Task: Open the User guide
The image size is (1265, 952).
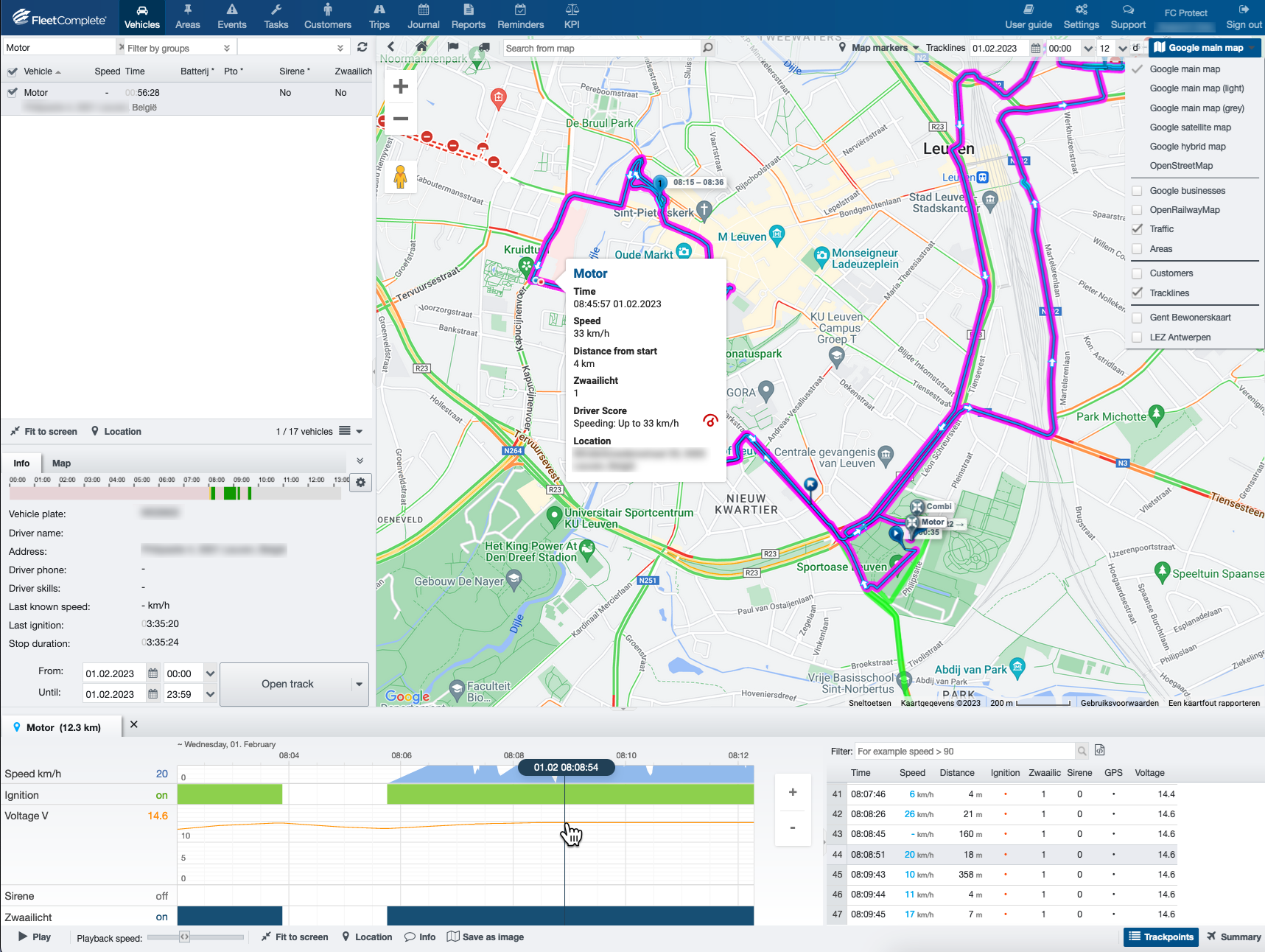Action: tap(1028, 17)
